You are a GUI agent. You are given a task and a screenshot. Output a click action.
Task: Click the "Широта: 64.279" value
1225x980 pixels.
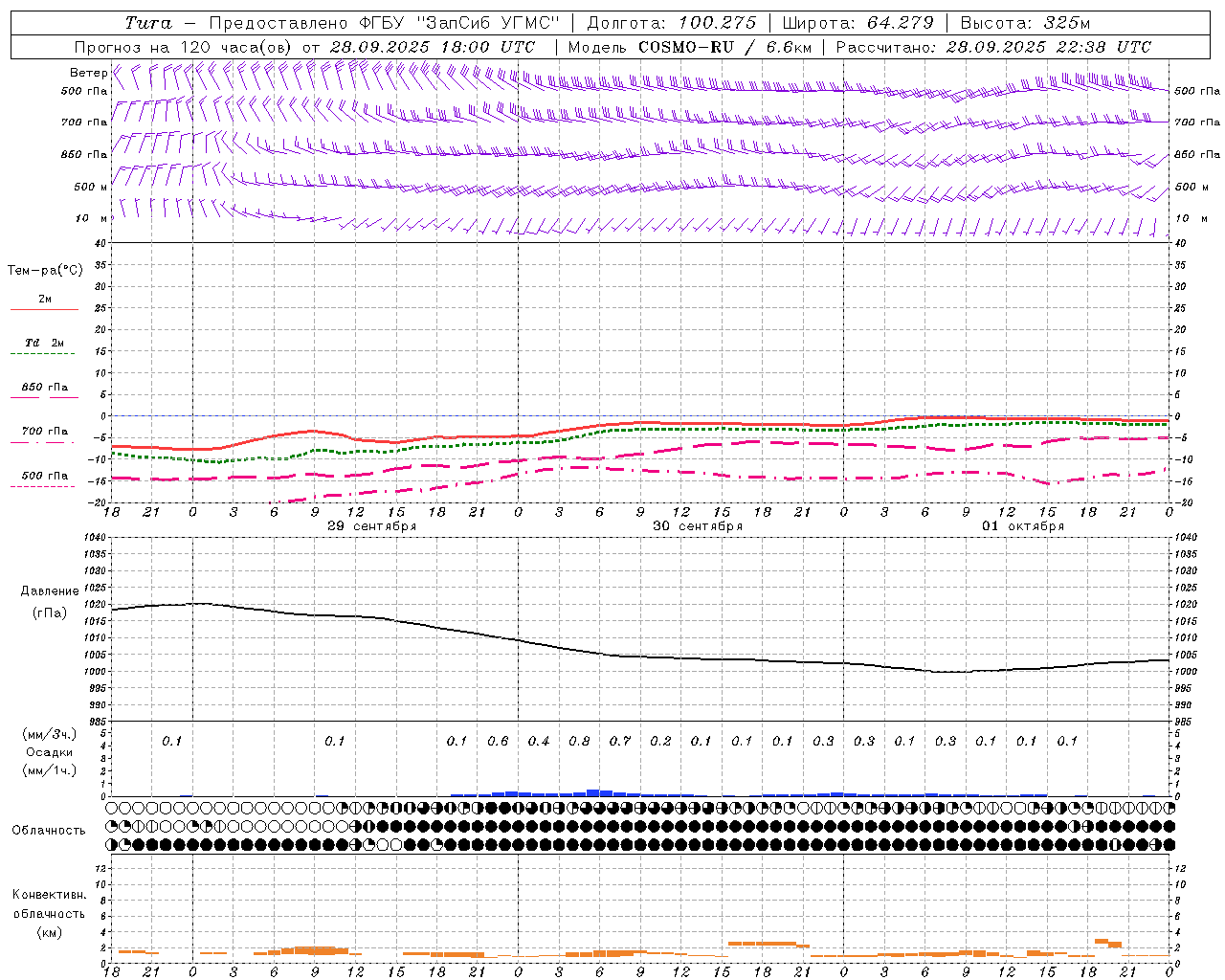click(x=857, y=23)
